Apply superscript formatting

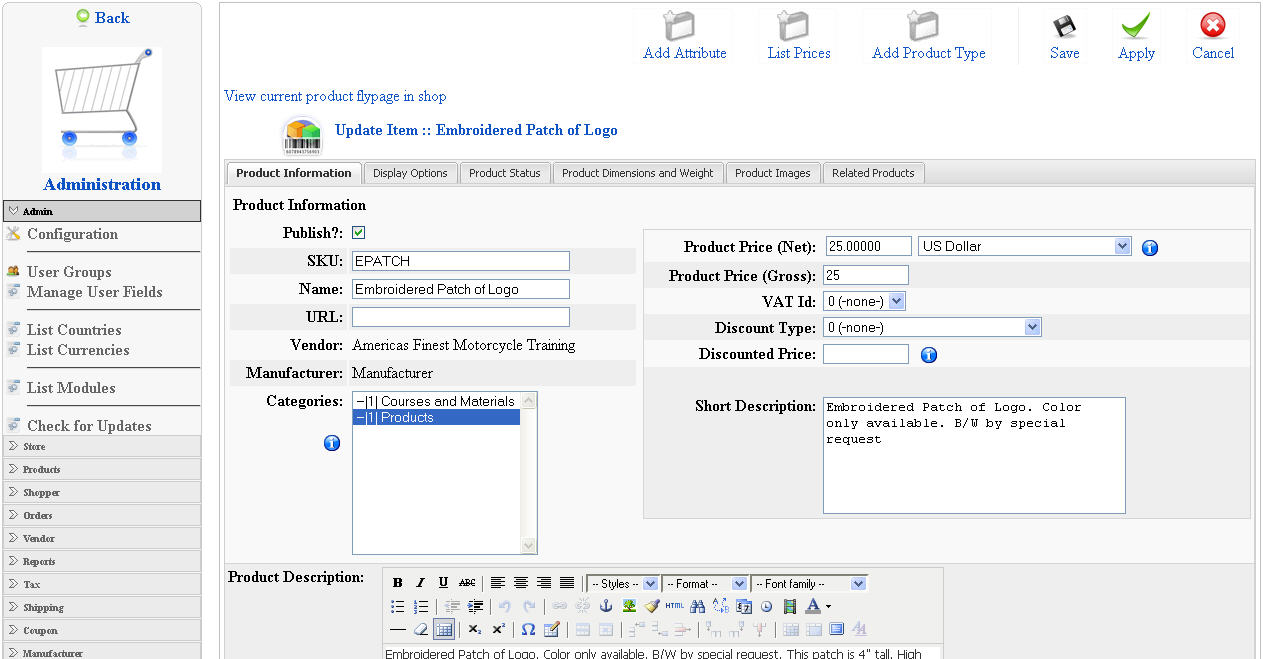[498, 629]
